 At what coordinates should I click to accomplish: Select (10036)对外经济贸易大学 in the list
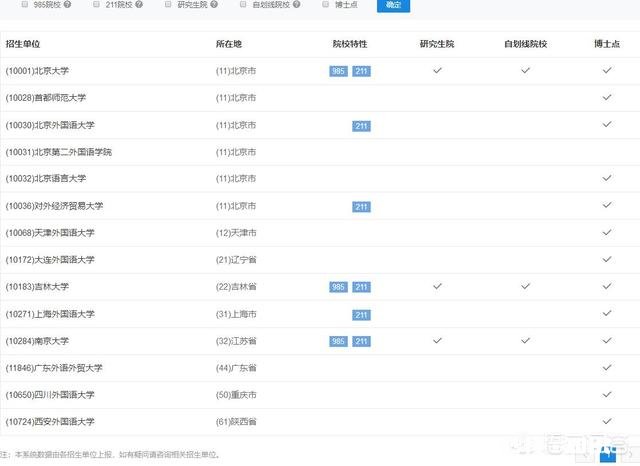(x=54, y=206)
